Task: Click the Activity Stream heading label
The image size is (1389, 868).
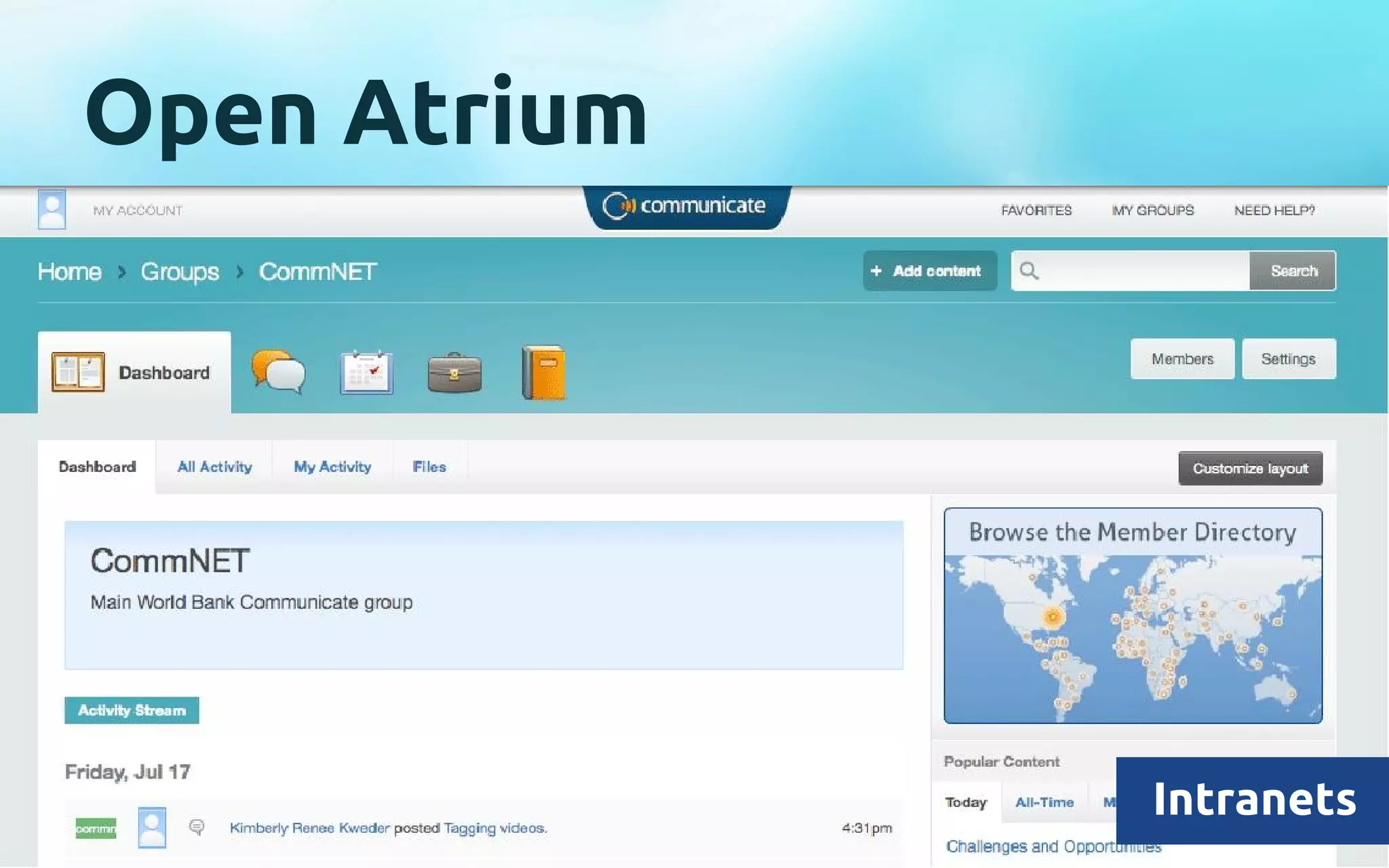Action: (x=132, y=710)
